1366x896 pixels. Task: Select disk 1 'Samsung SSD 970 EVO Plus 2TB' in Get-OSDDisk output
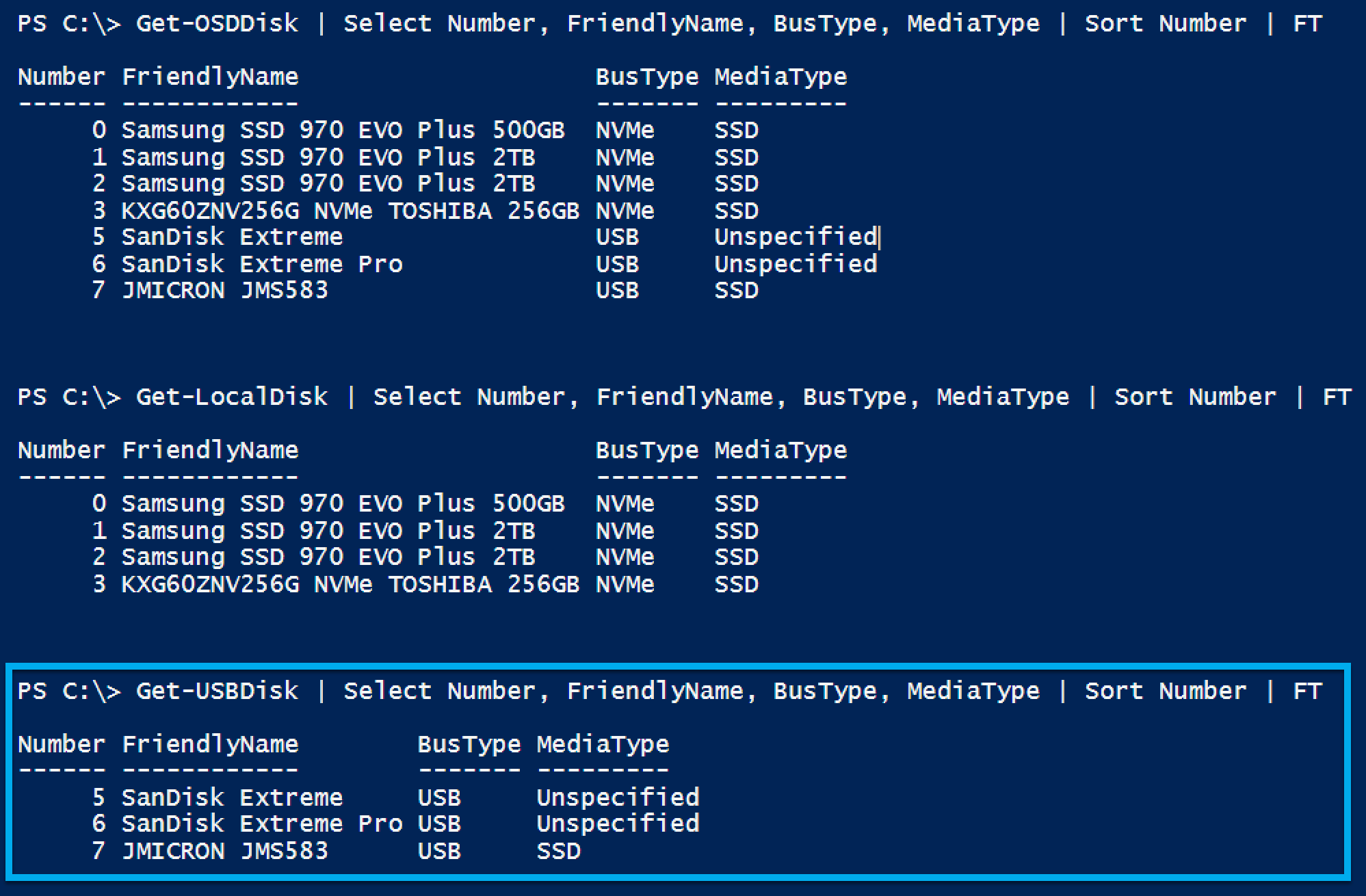(x=328, y=157)
